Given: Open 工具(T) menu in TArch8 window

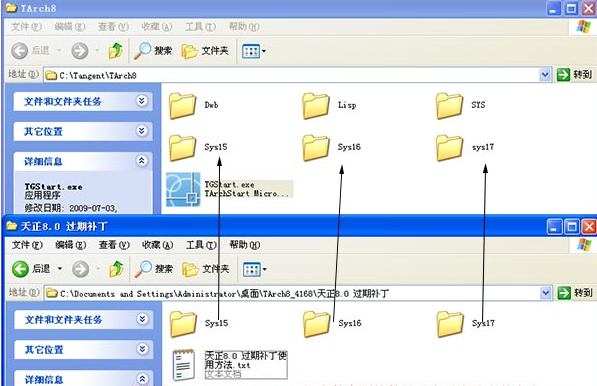Looking at the screenshot, I should (x=200, y=27).
